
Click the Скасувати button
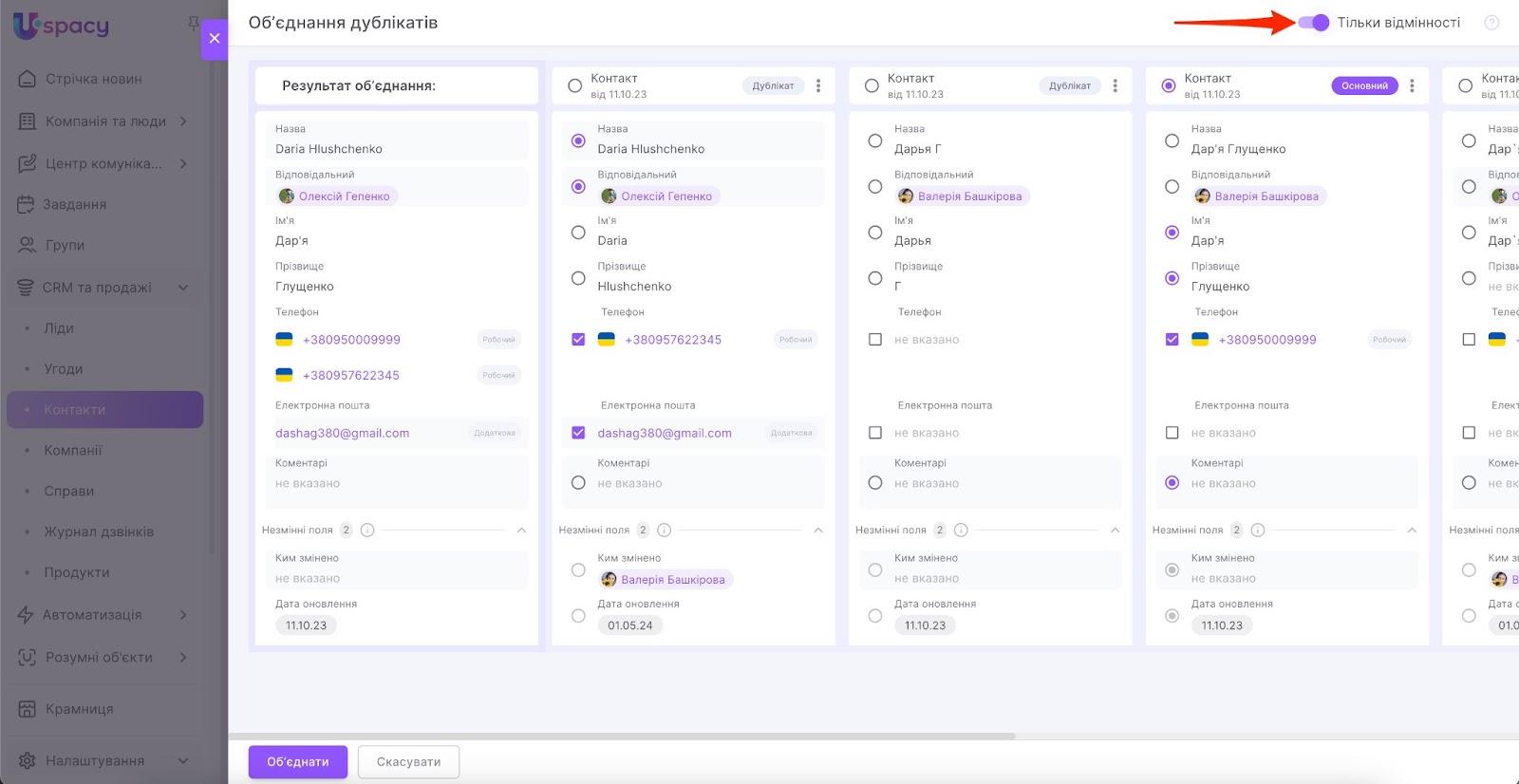click(408, 761)
